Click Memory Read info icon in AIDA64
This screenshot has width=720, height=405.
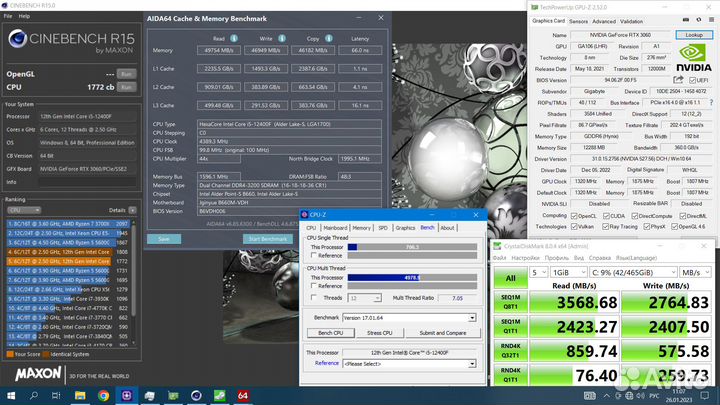pyautogui.click(x=234, y=39)
